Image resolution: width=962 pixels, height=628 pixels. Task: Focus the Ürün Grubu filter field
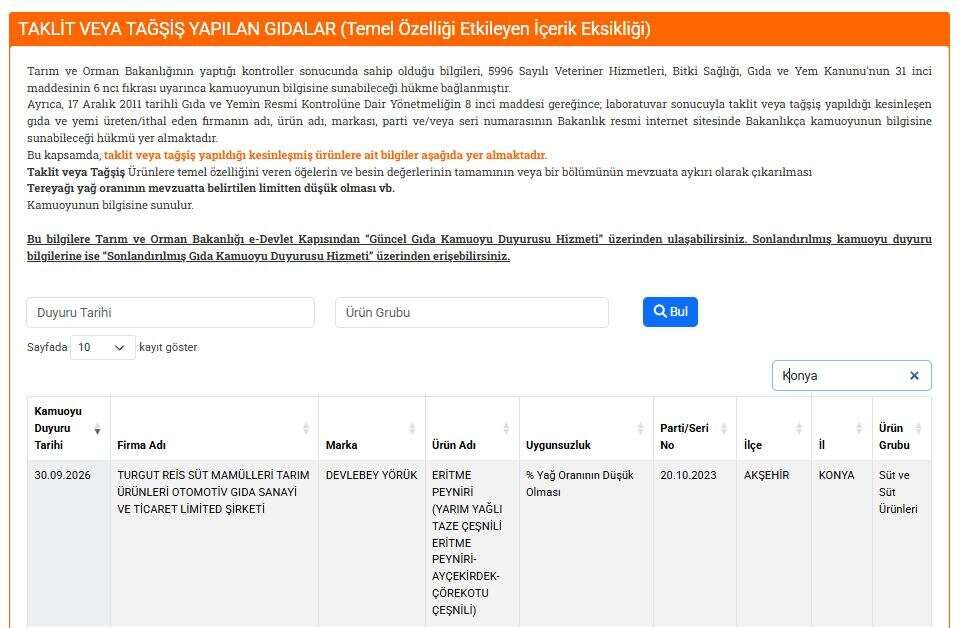tap(472, 313)
